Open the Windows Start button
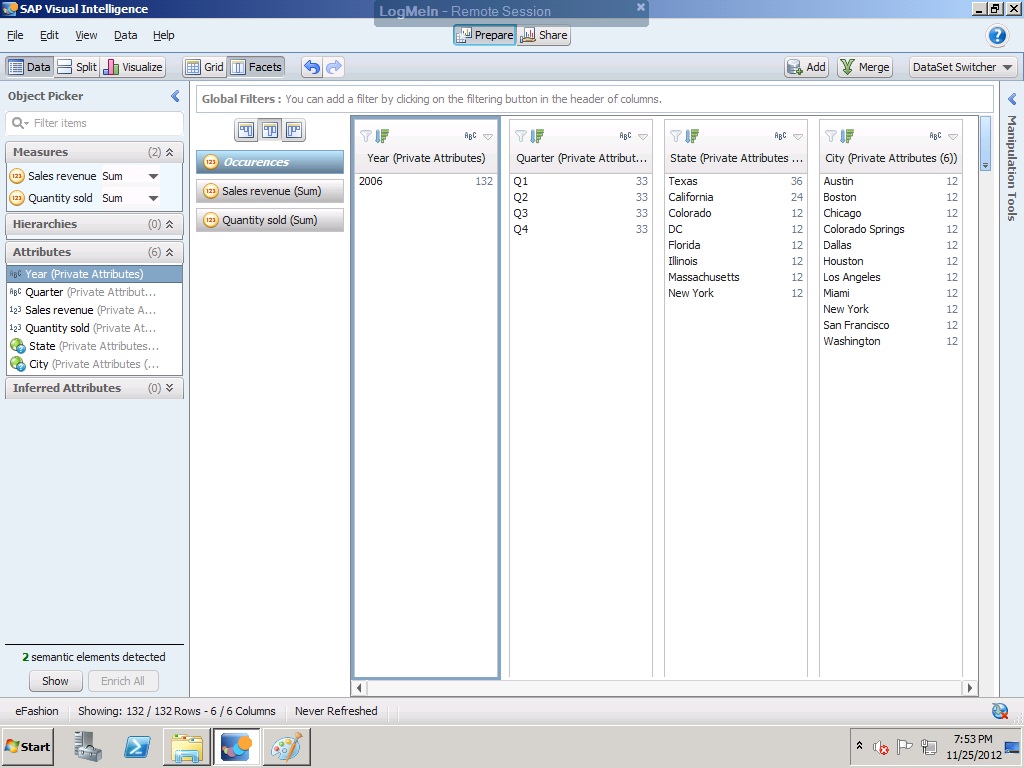This screenshot has width=1024, height=768. tap(27, 746)
